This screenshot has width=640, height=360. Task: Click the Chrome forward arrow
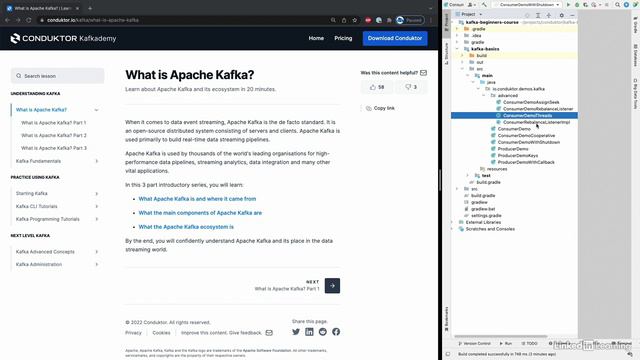[x=18, y=20]
